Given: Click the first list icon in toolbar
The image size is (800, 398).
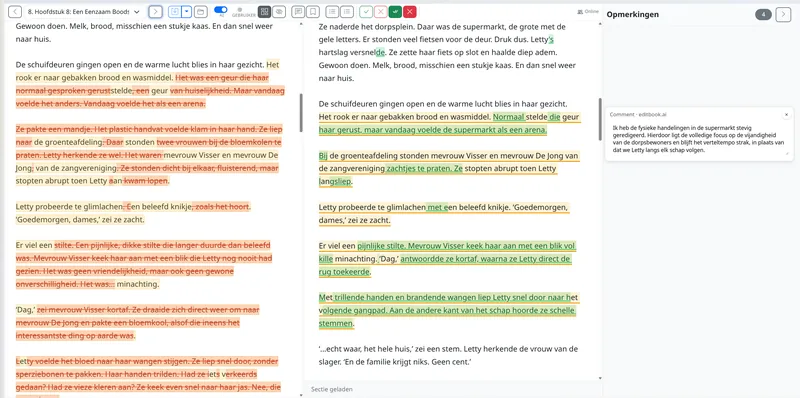Looking at the screenshot, I should 332,11.
